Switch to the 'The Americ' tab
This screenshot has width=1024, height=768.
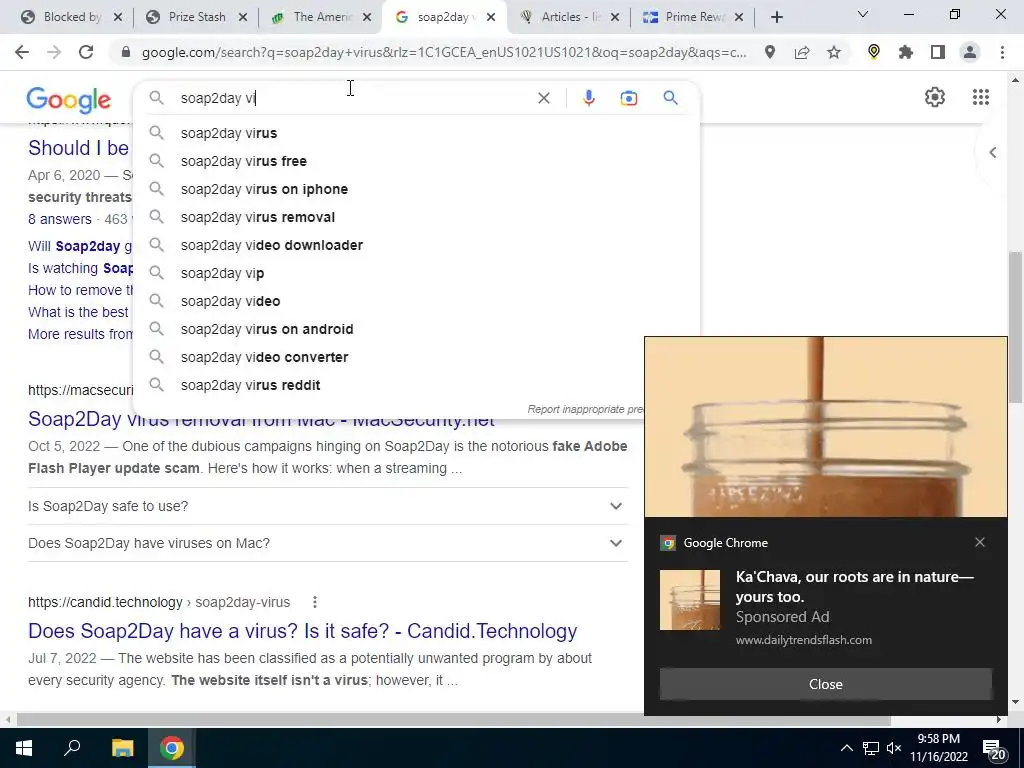point(321,17)
